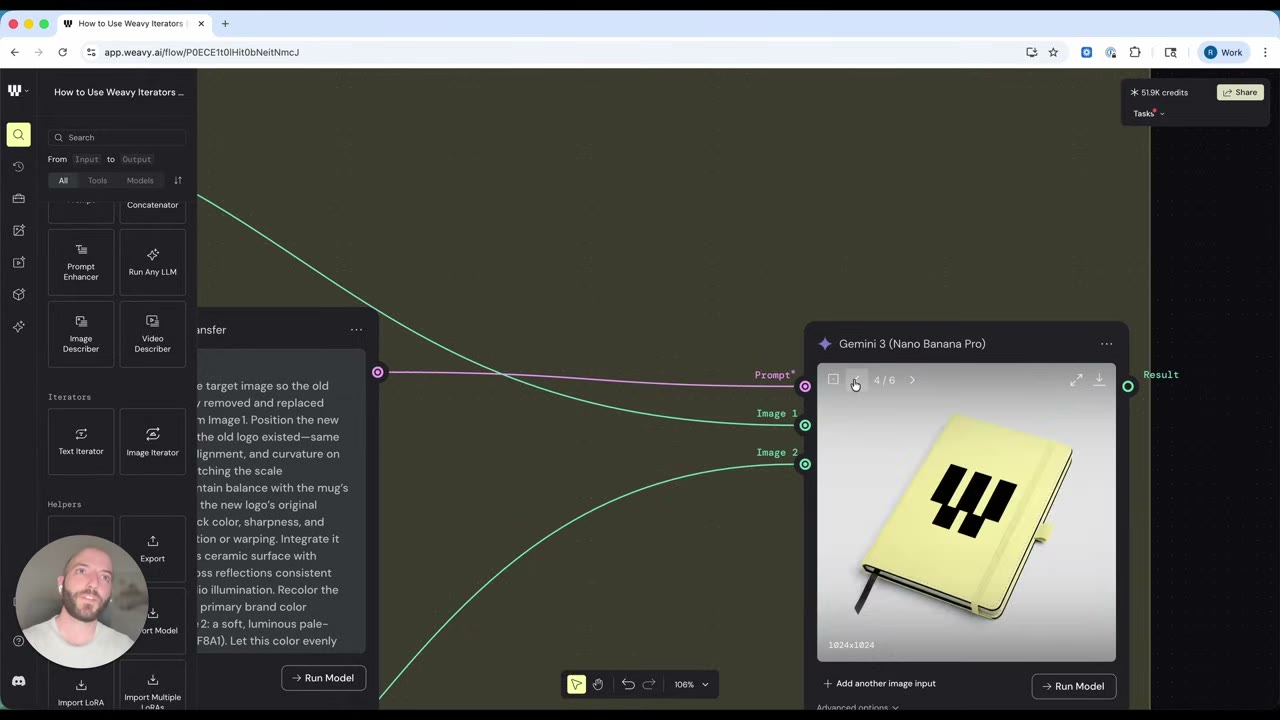Bookmark this page with the star icon
This screenshot has width=1280, height=720.
point(1053,52)
